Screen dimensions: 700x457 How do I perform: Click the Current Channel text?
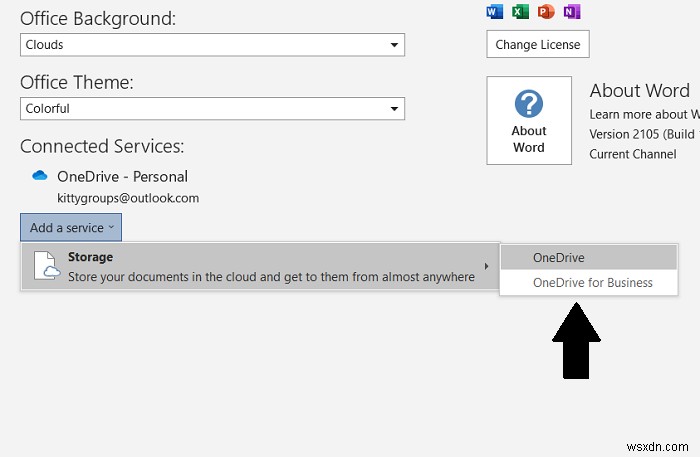(x=633, y=154)
